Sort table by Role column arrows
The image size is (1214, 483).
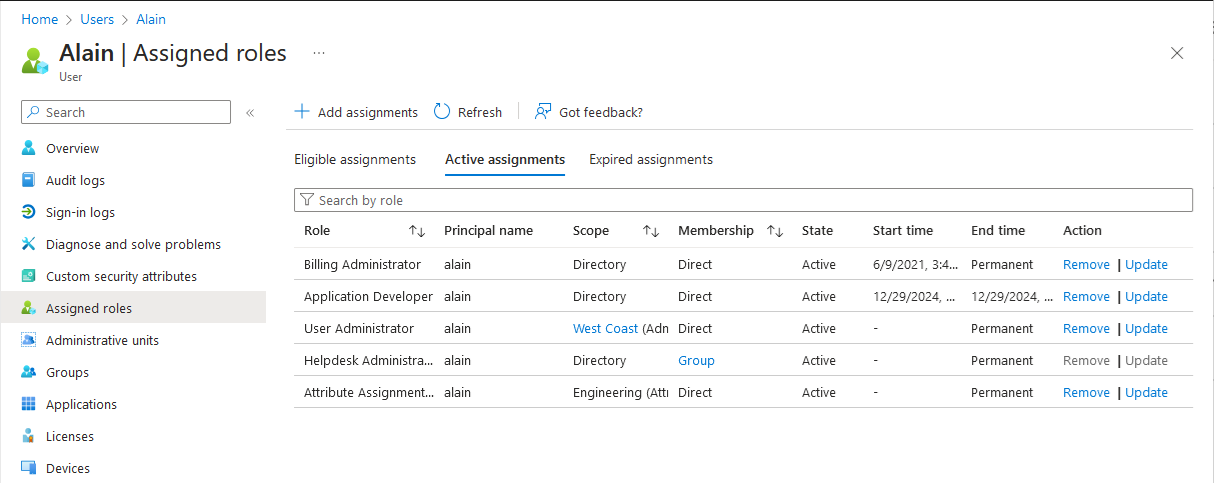417,231
